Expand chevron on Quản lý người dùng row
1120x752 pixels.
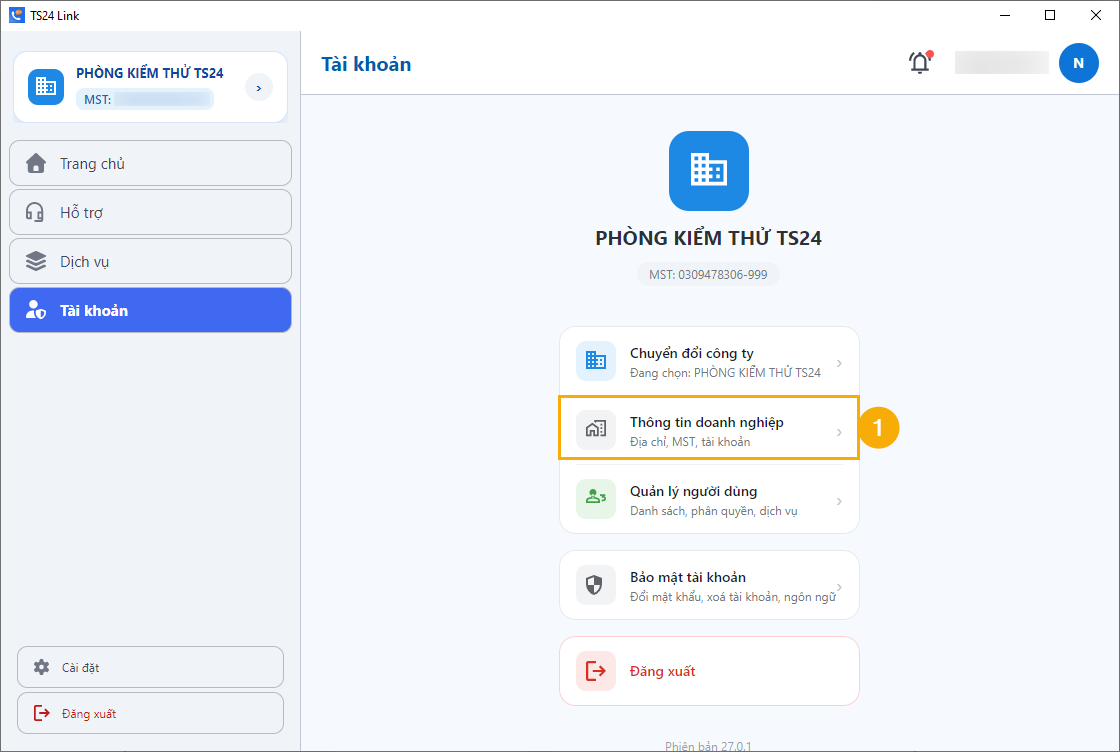click(x=839, y=501)
